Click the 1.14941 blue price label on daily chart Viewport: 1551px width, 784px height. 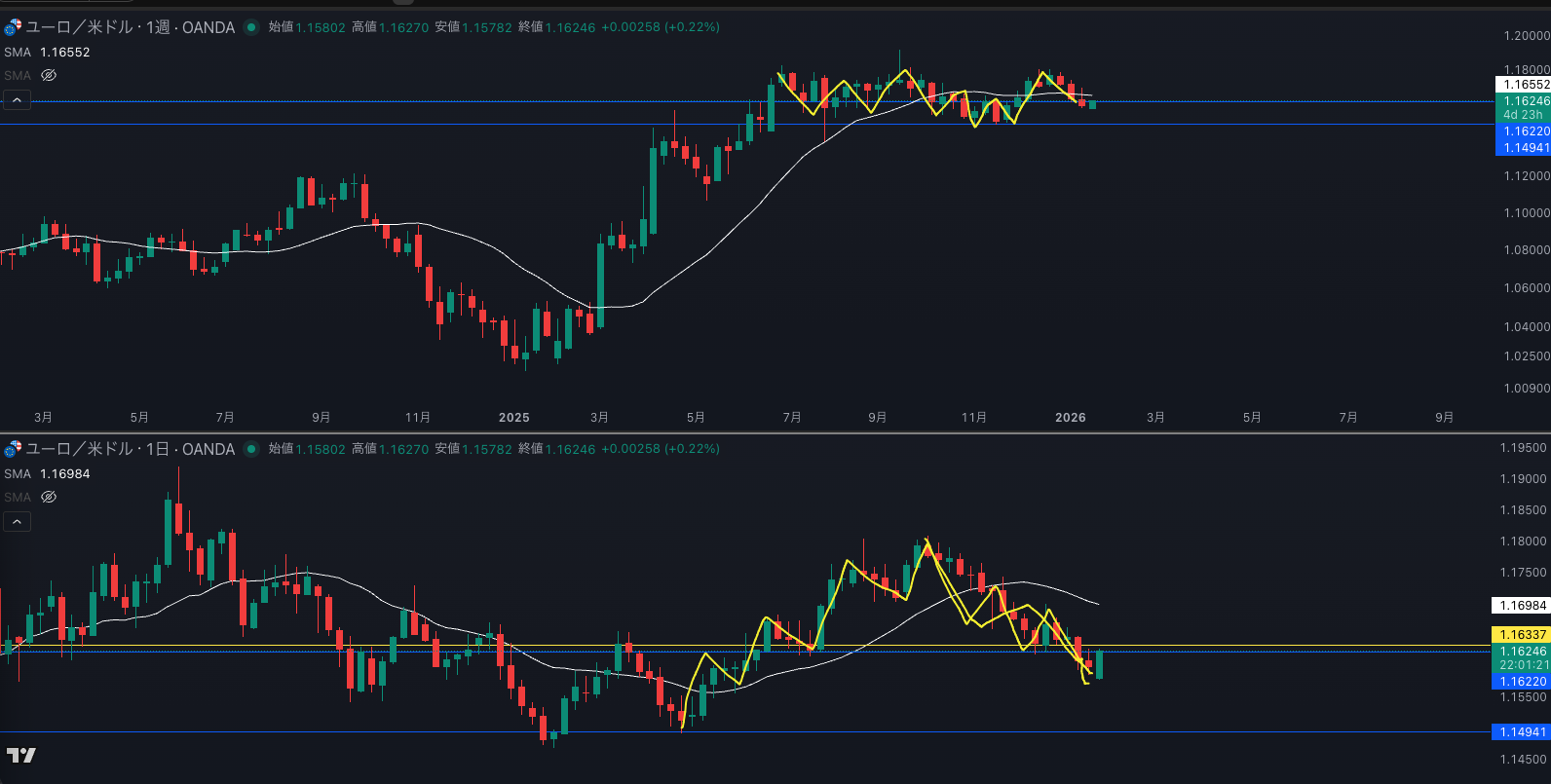pos(1522,731)
